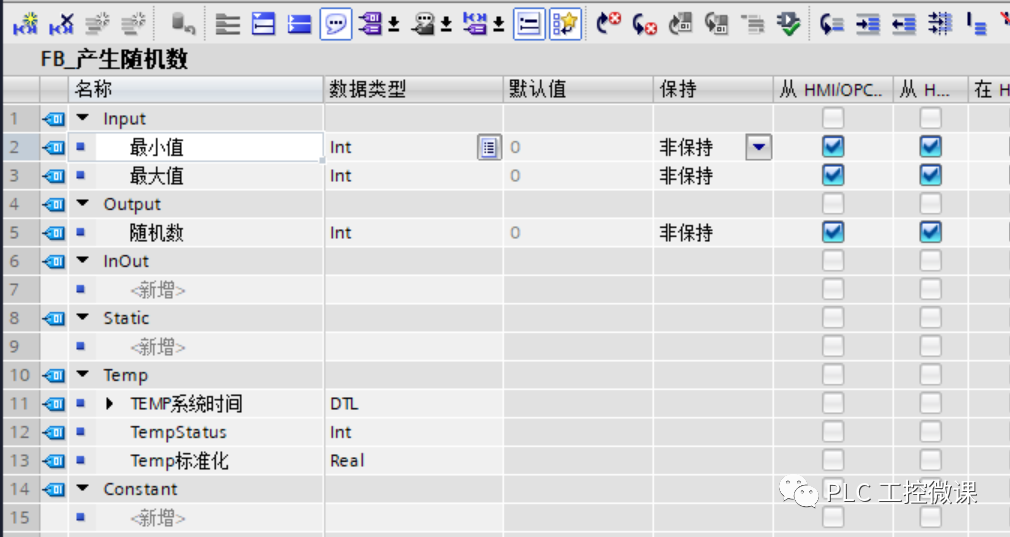Click the 从 HMI/OPC.. column header
Viewport: 1010px width, 537px height.
coord(833,89)
